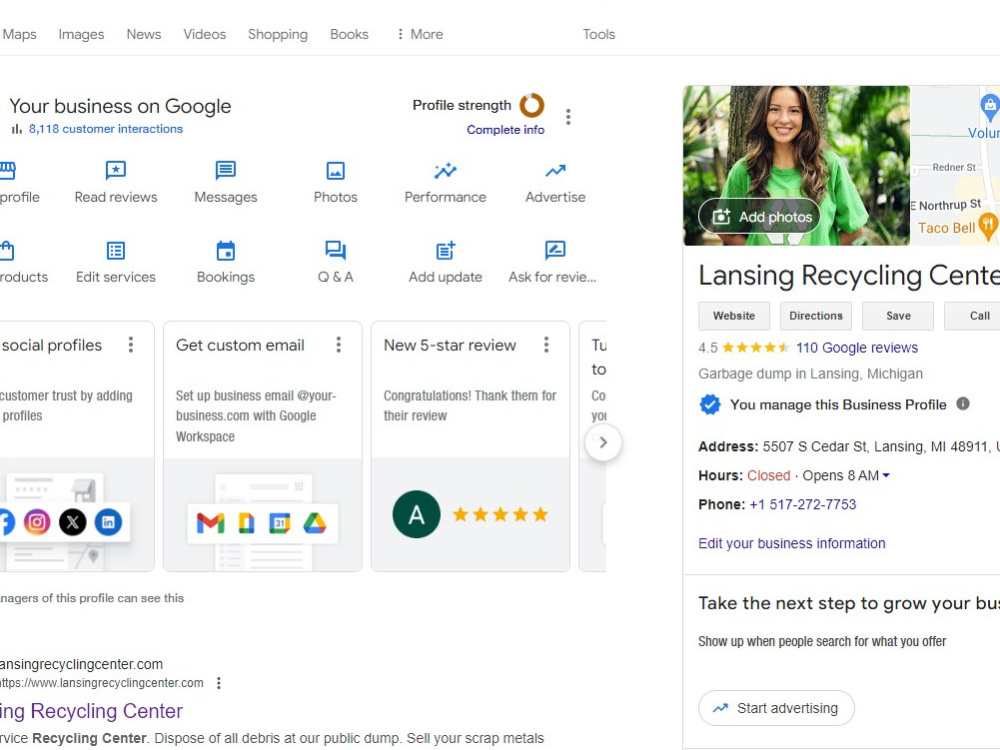This screenshot has height=750, width=1000.
Task: Click the Profile strength ring indicator
Action: click(531, 105)
